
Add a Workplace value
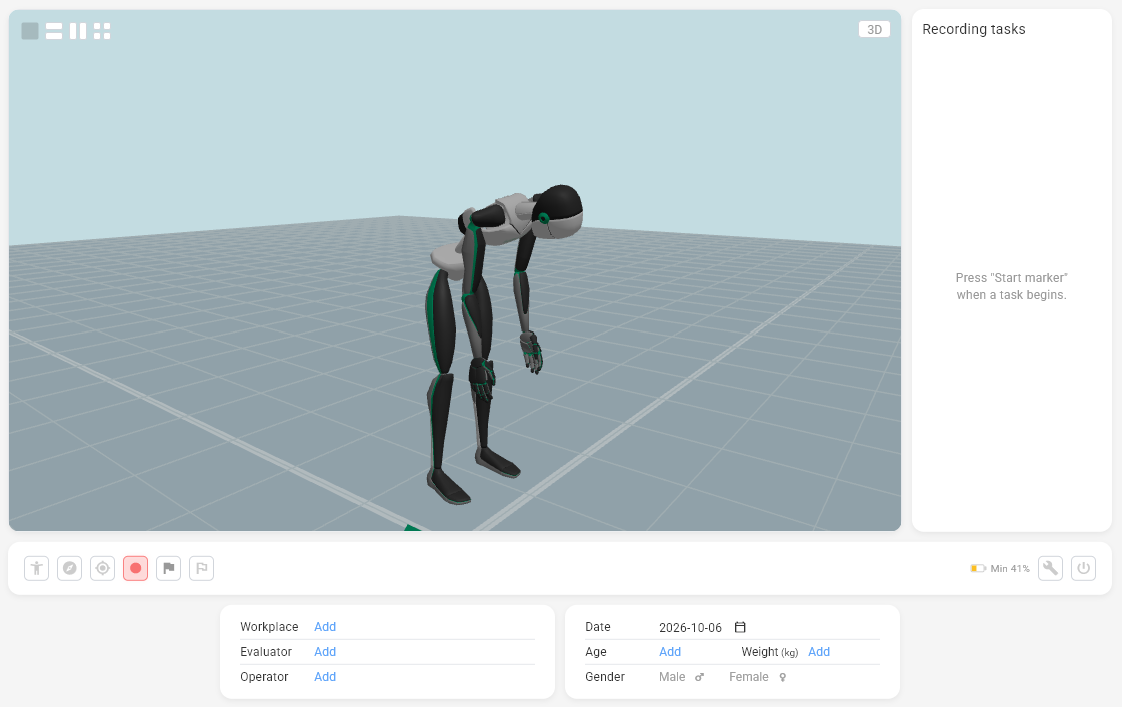[325, 627]
